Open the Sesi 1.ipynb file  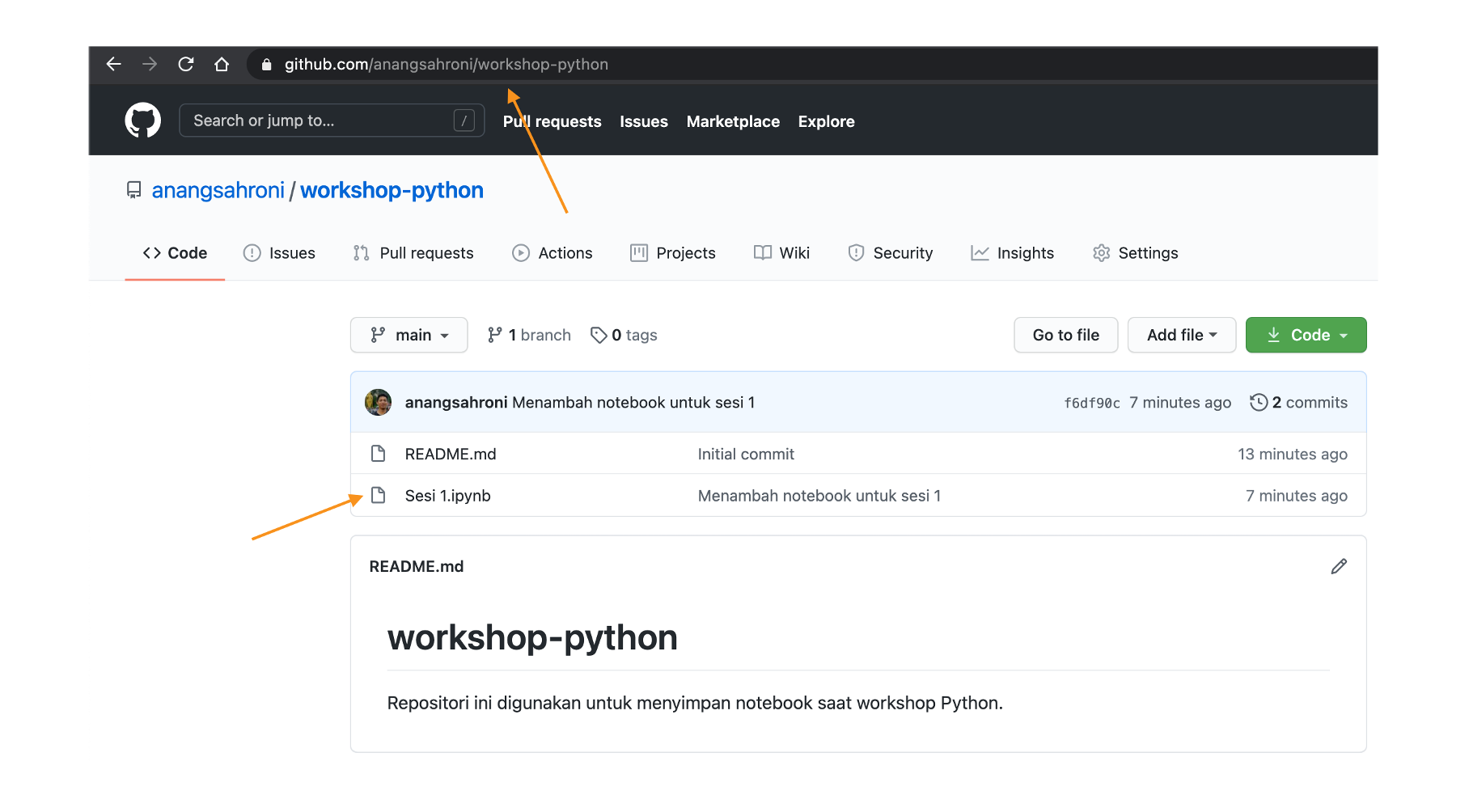(447, 495)
